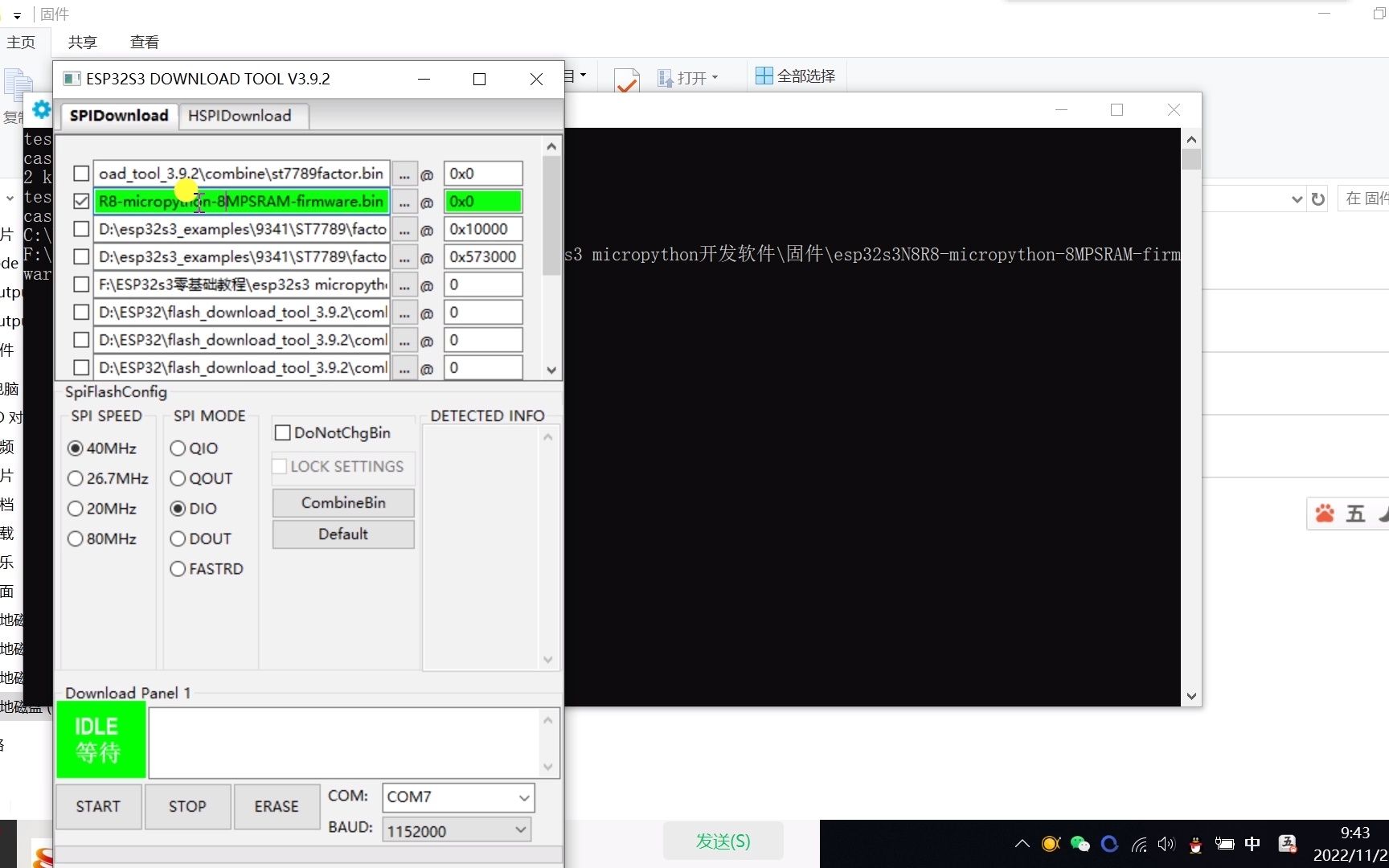1389x868 pixels.
Task: Browse file for 8MPSRAM-firmware.bin row
Action: coord(404,202)
